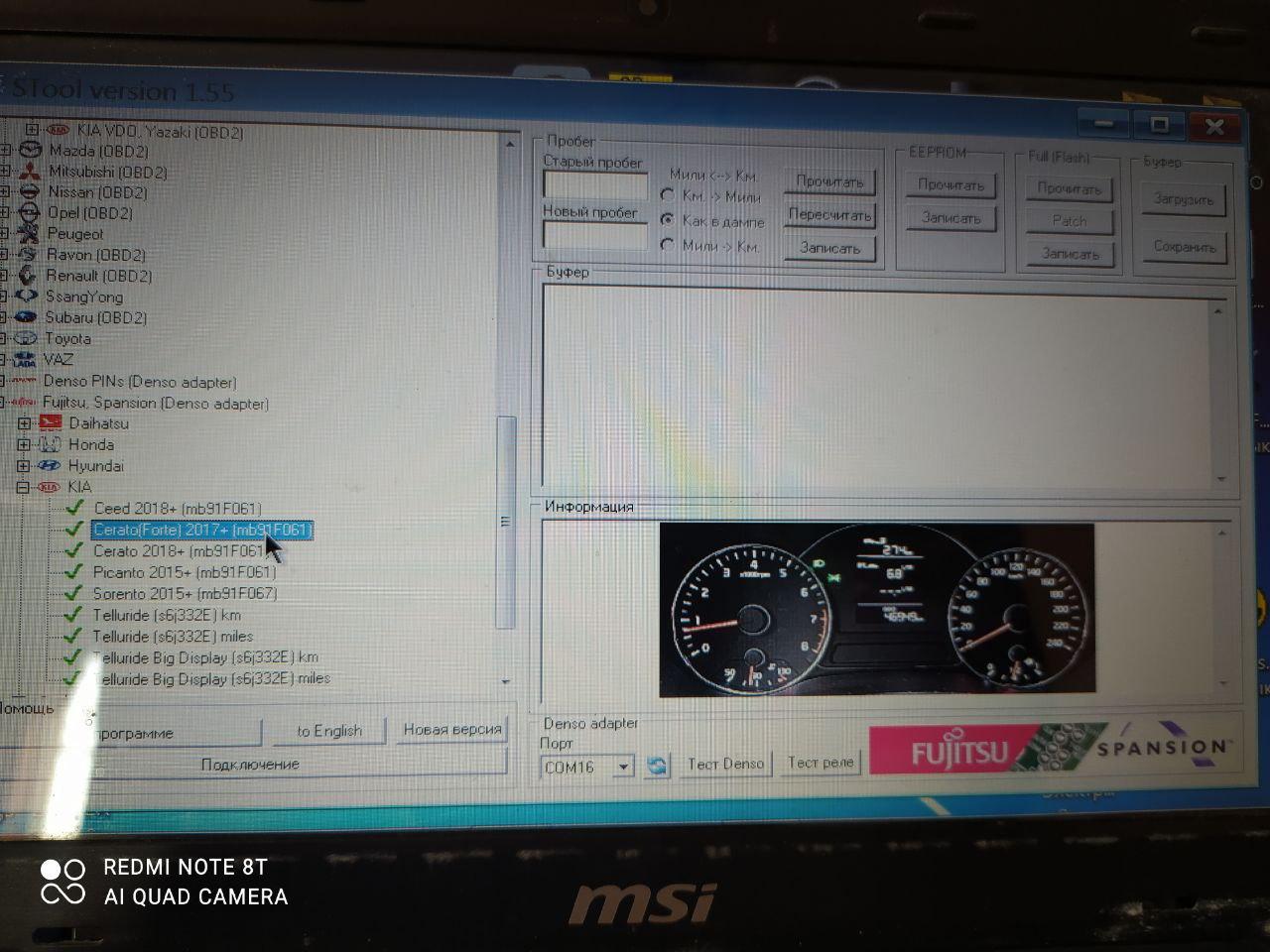Click the Hyundai logo icon in tree
This screenshot has width=1270, height=952.
(49, 466)
